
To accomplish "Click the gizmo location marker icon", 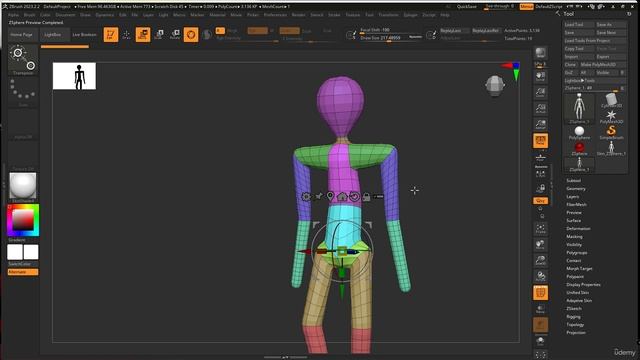I will tap(330, 196).
